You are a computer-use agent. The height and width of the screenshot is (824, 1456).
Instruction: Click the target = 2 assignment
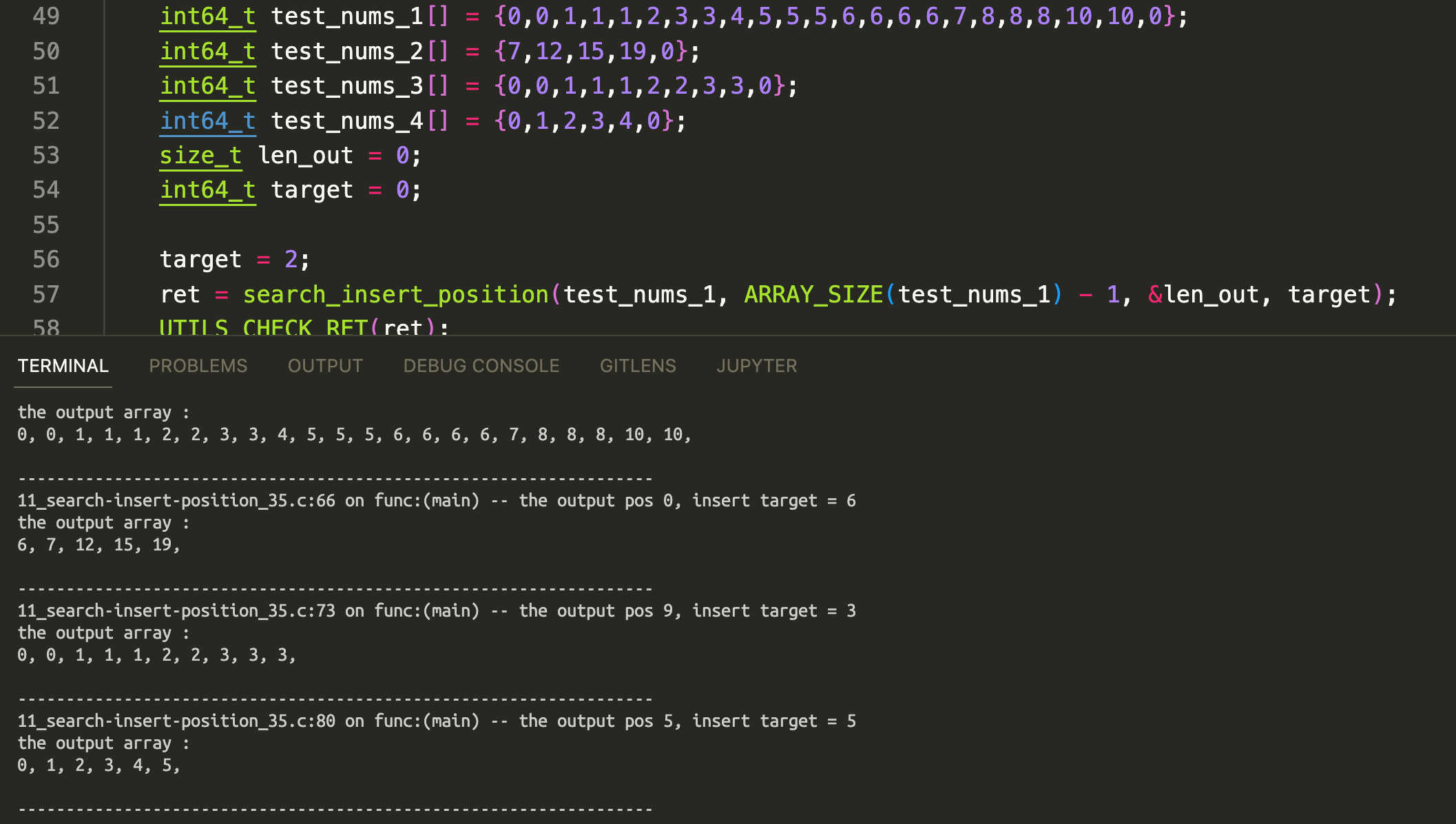point(234,259)
